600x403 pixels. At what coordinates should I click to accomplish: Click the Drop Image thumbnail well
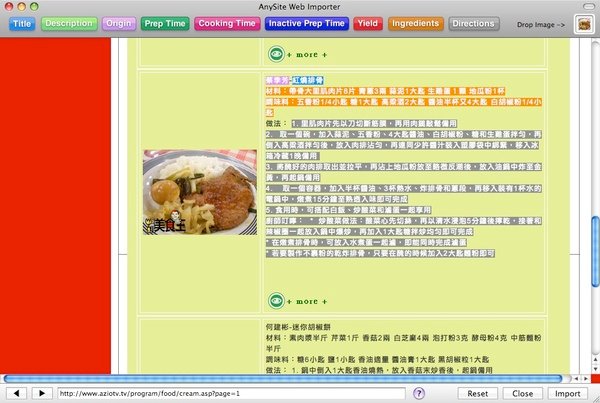(584, 24)
